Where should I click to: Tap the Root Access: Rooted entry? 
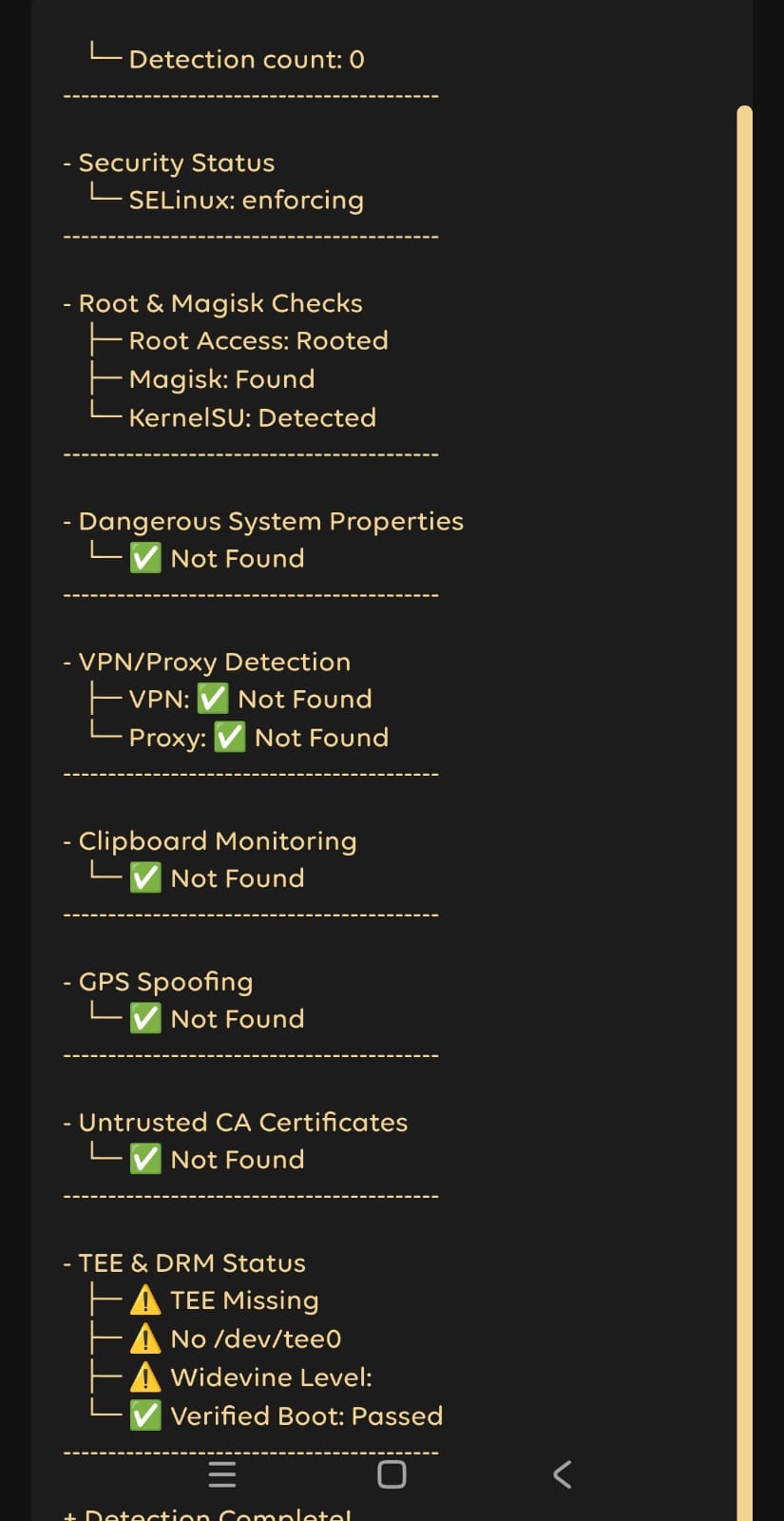(258, 340)
